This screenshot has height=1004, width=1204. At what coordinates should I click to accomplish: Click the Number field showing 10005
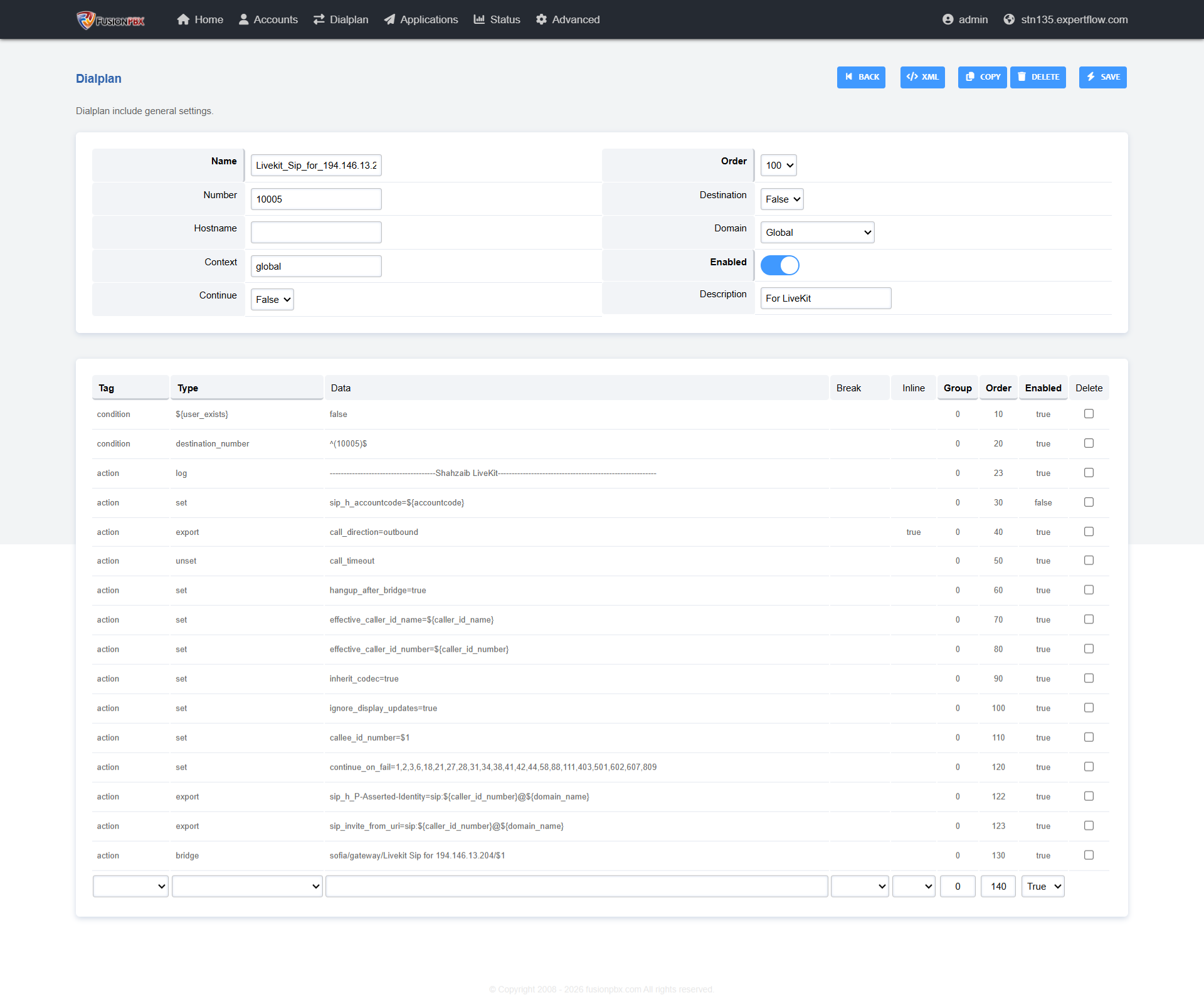pos(316,199)
